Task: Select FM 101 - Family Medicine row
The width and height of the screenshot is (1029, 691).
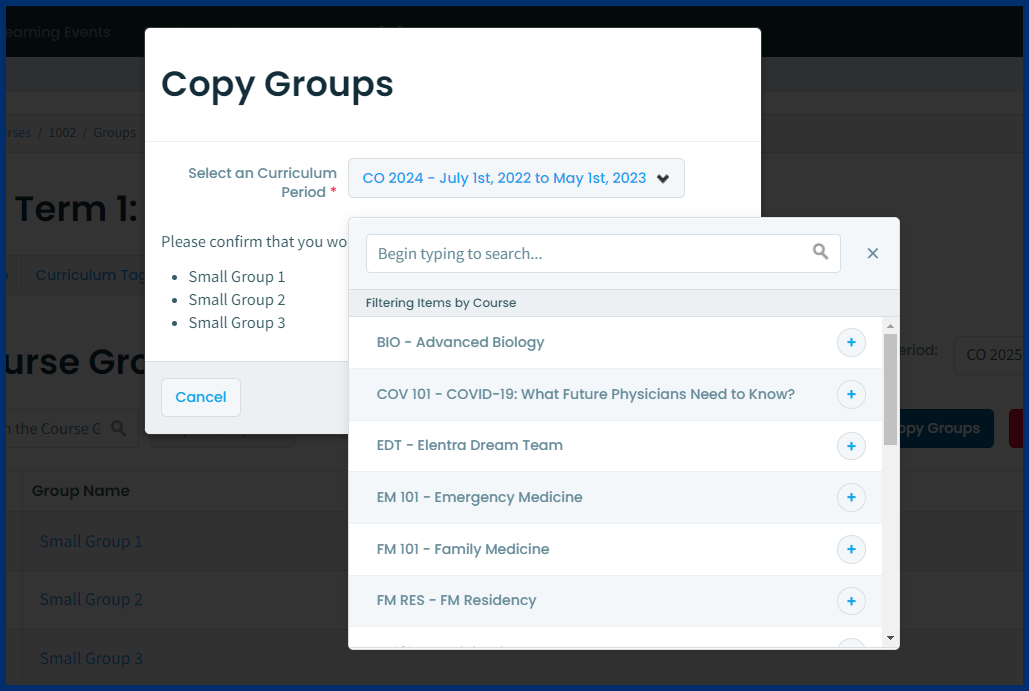Action: coord(615,549)
